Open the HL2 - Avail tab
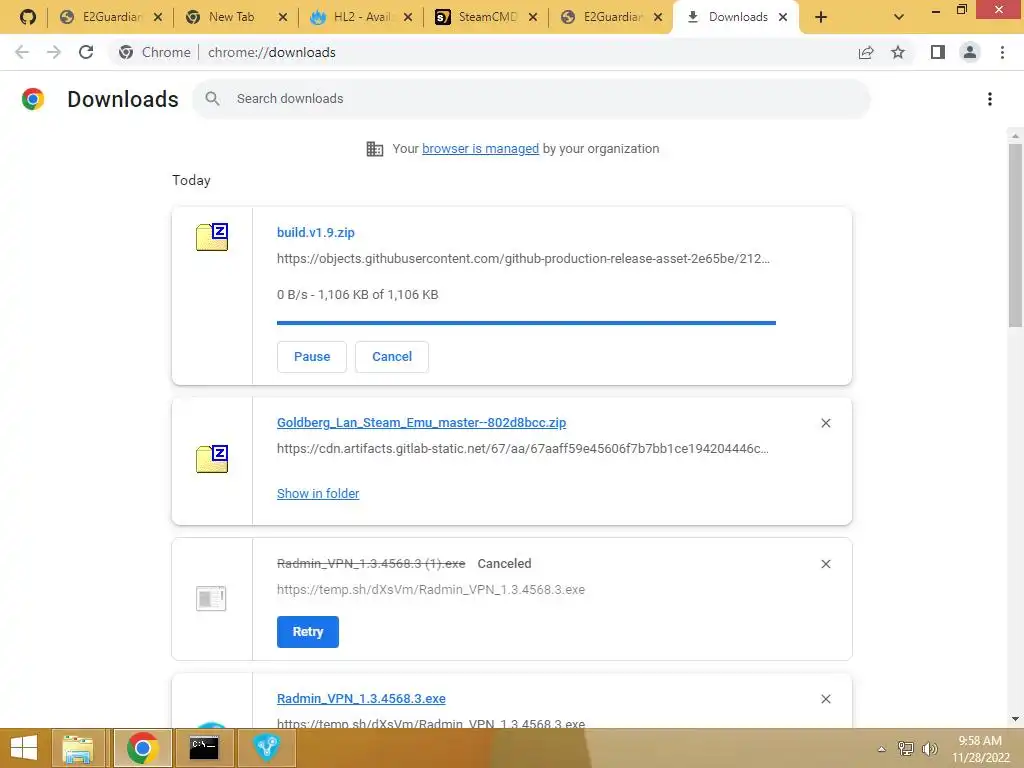The image size is (1024, 768). click(x=362, y=17)
